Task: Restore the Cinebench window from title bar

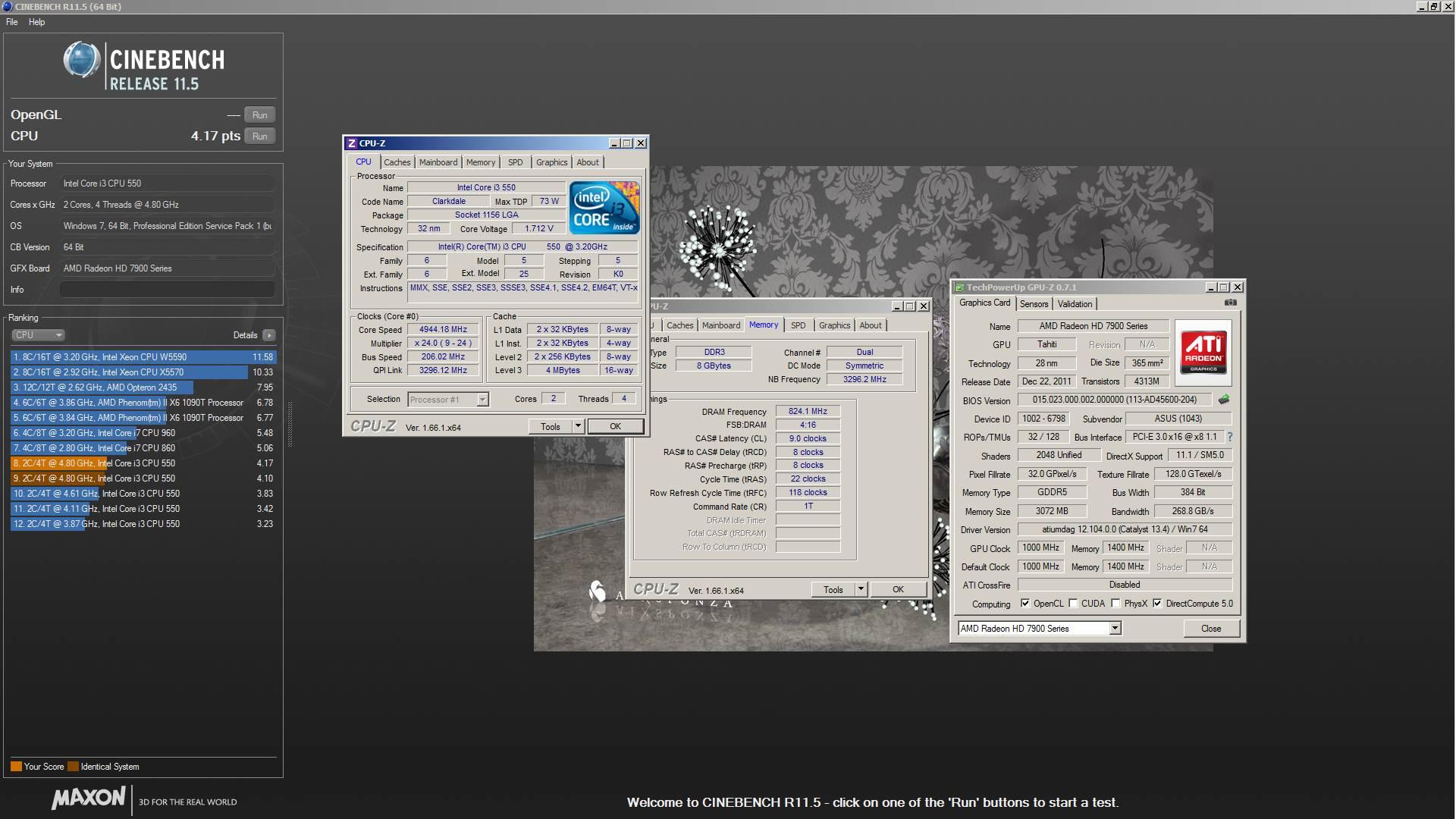Action: (1434, 6)
